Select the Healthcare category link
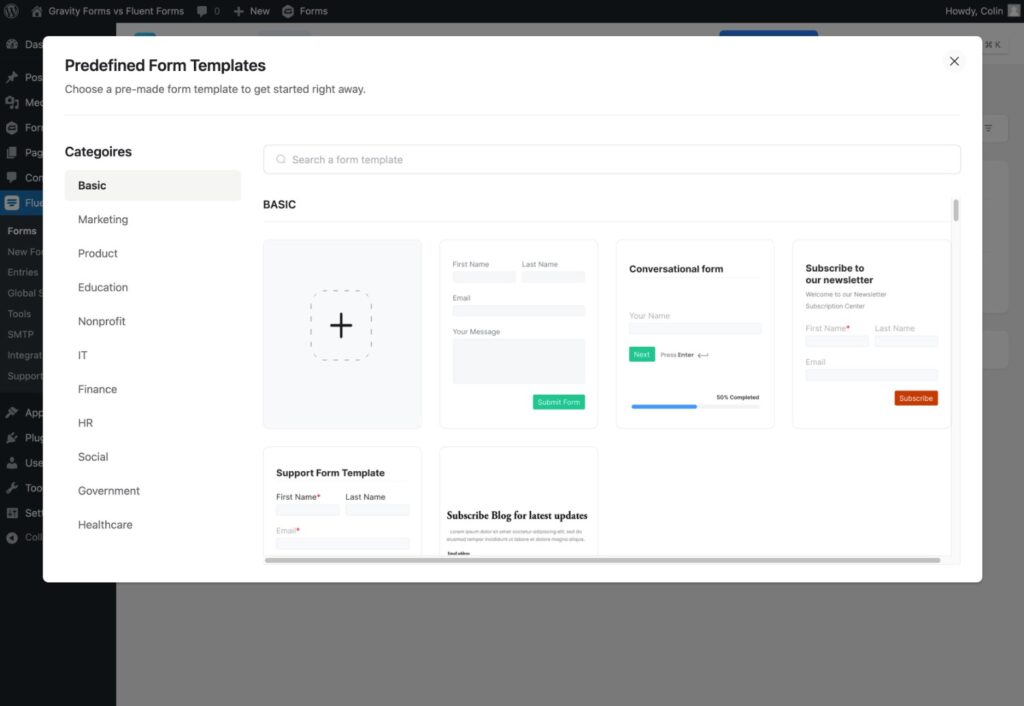The height and width of the screenshot is (706, 1024). click(x=105, y=524)
